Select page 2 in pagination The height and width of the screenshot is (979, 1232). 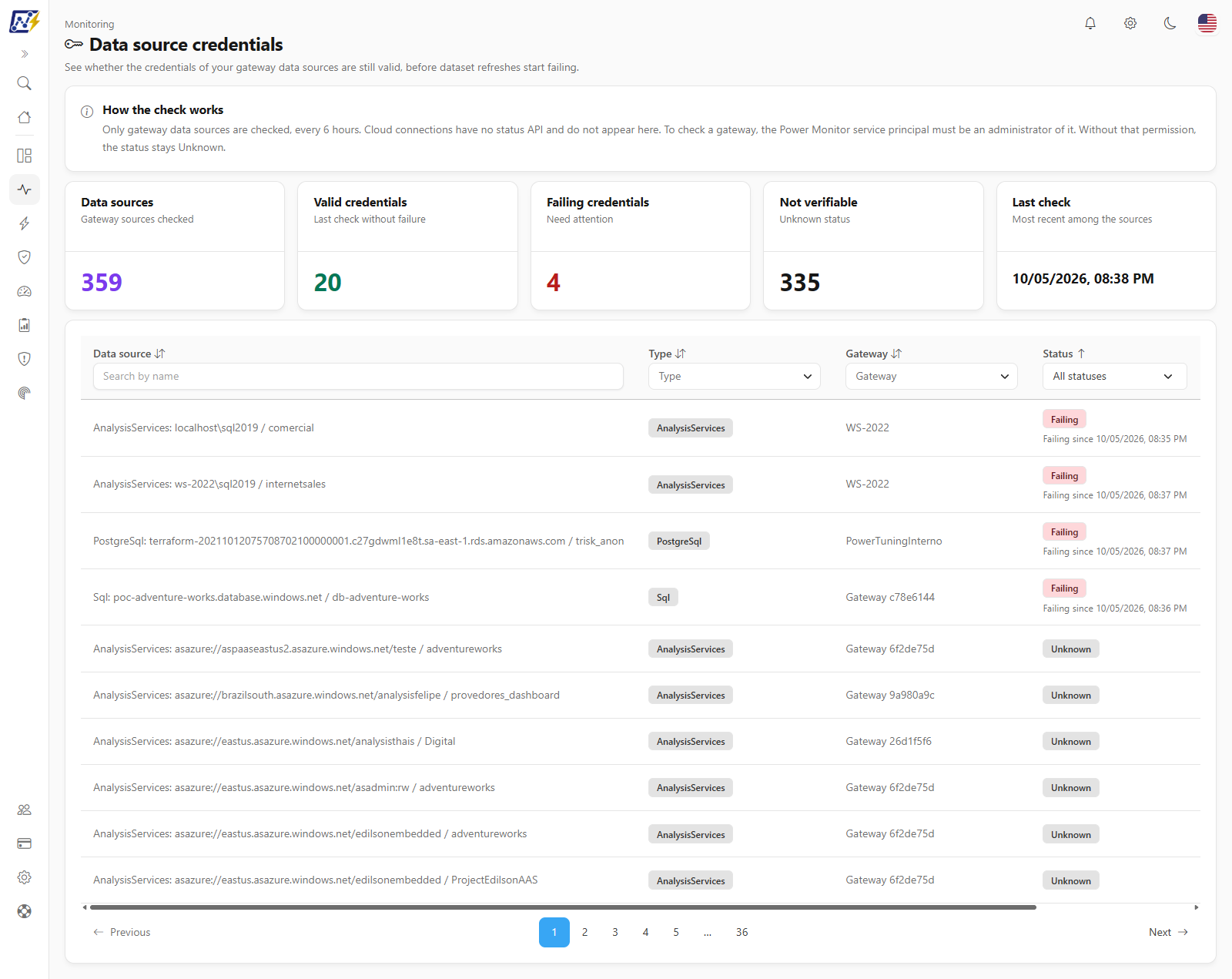[x=585, y=932]
